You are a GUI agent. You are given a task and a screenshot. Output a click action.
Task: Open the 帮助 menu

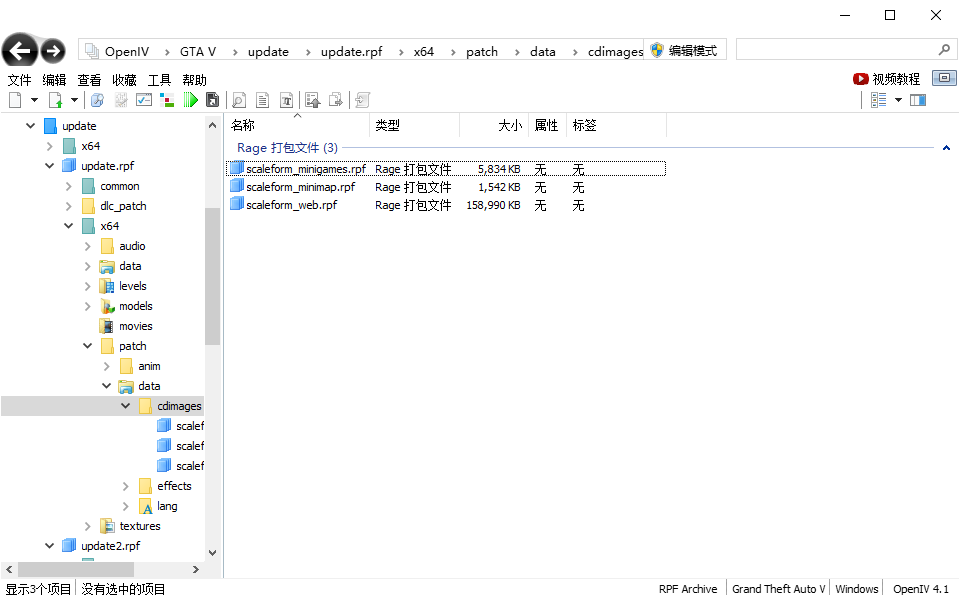pos(194,80)
